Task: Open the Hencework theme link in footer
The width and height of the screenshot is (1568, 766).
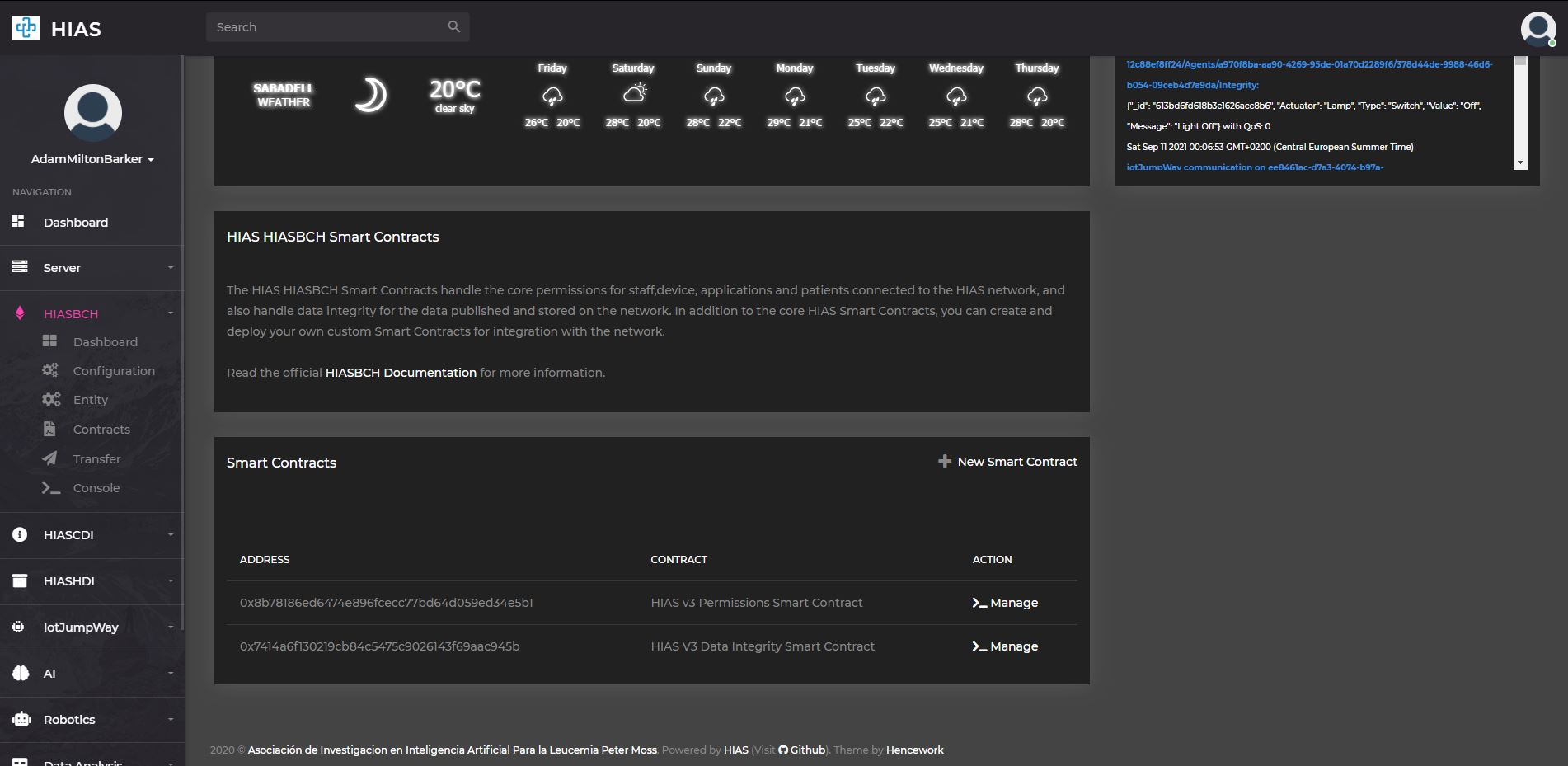Action: pyautogui.click(x=915, y=750)
